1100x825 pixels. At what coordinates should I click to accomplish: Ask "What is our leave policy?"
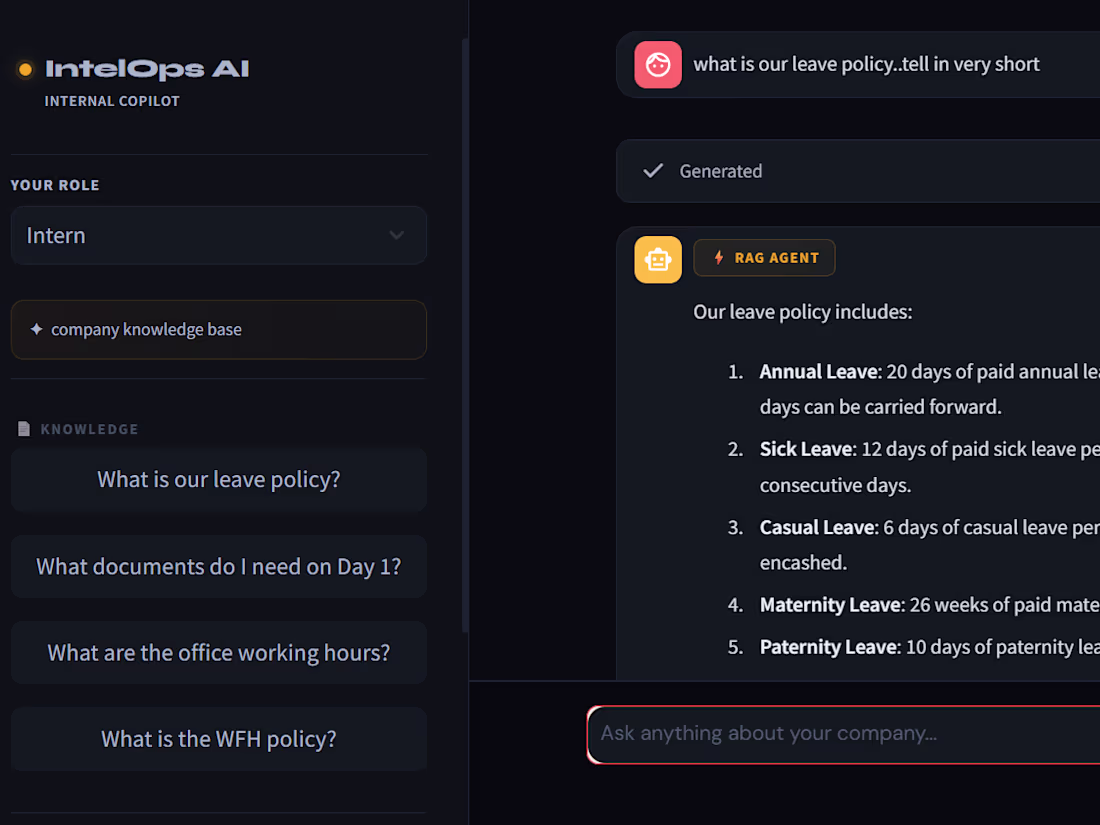(x=218, y=480)
